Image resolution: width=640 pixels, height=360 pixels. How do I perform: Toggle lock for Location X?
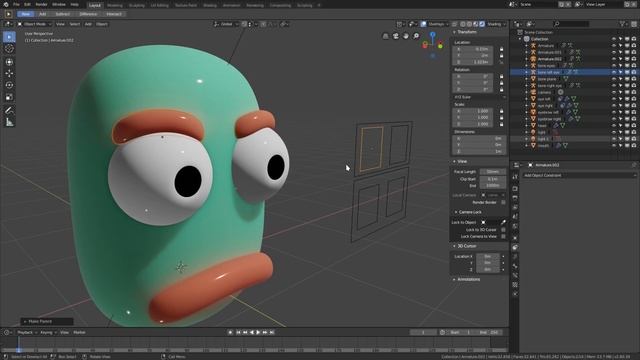point(502,49)
